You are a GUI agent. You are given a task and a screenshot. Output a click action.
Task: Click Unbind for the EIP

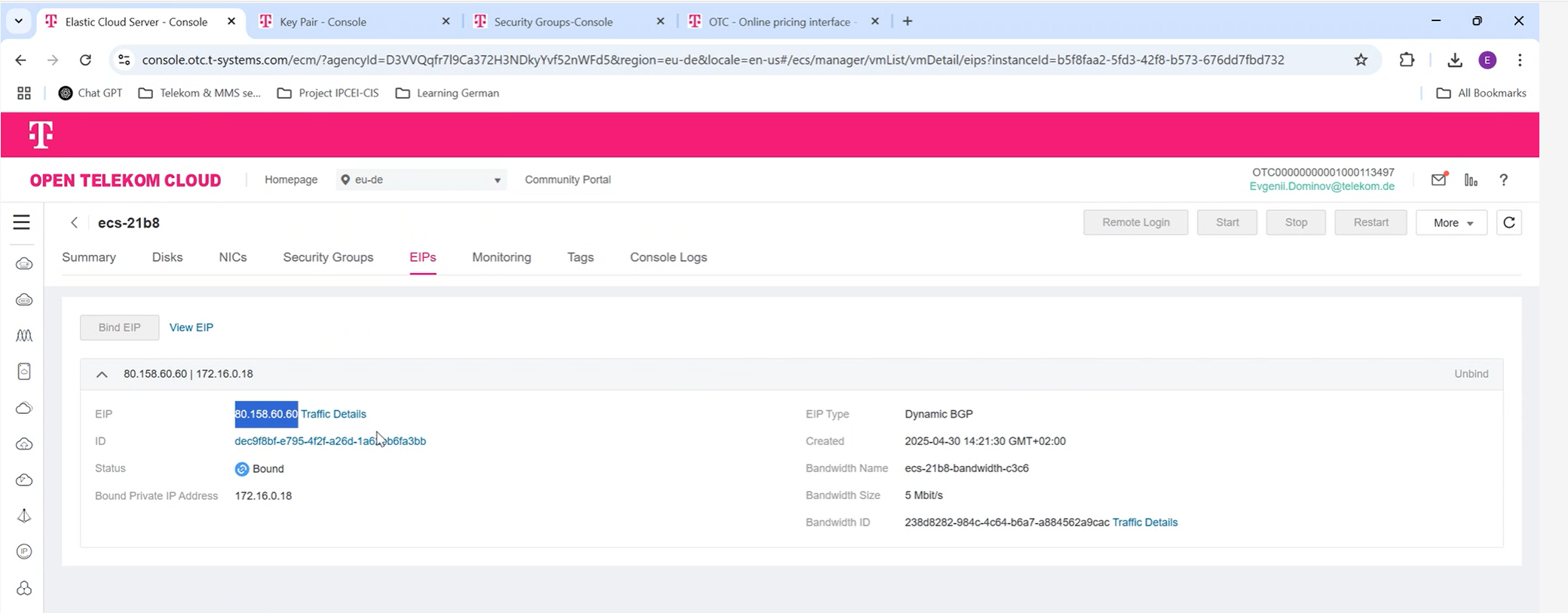(x=1472, y=374)
